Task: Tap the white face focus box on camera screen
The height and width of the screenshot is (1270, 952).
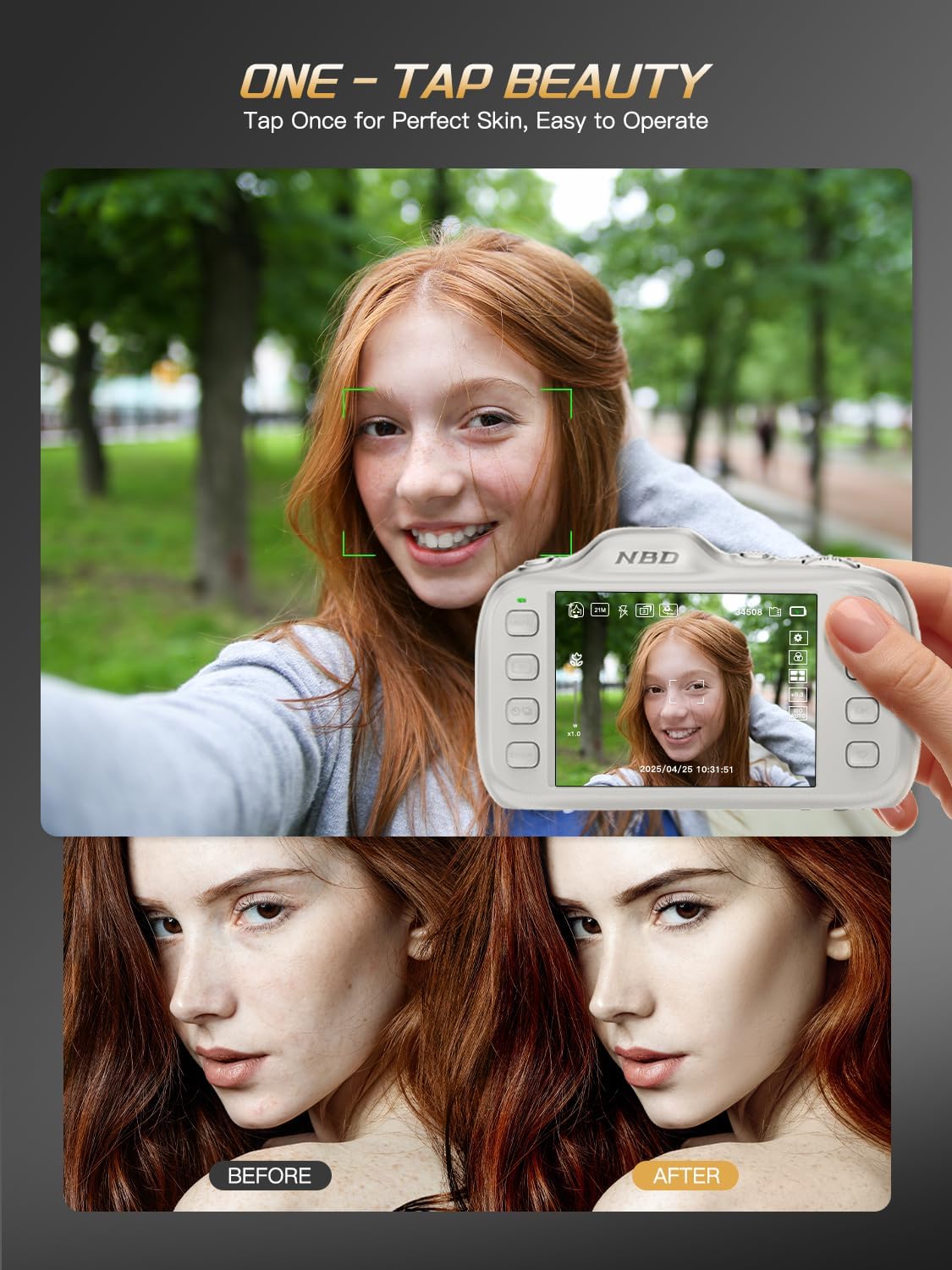Action: click(x=686, y=691)
